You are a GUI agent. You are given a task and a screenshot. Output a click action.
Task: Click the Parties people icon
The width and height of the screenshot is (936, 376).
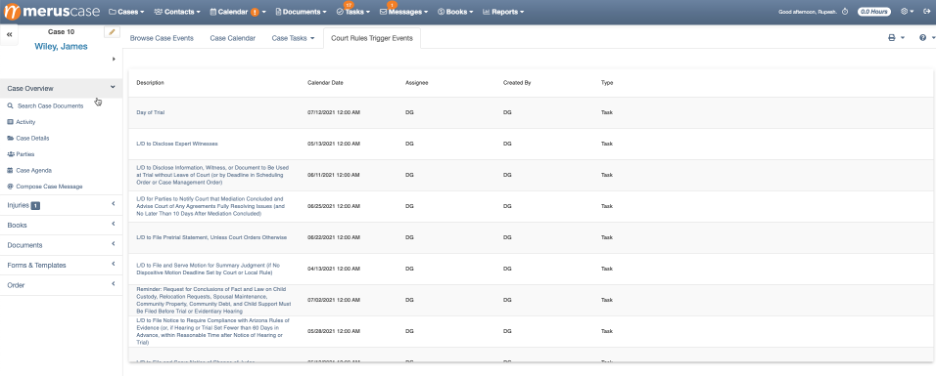click(10, 154)
